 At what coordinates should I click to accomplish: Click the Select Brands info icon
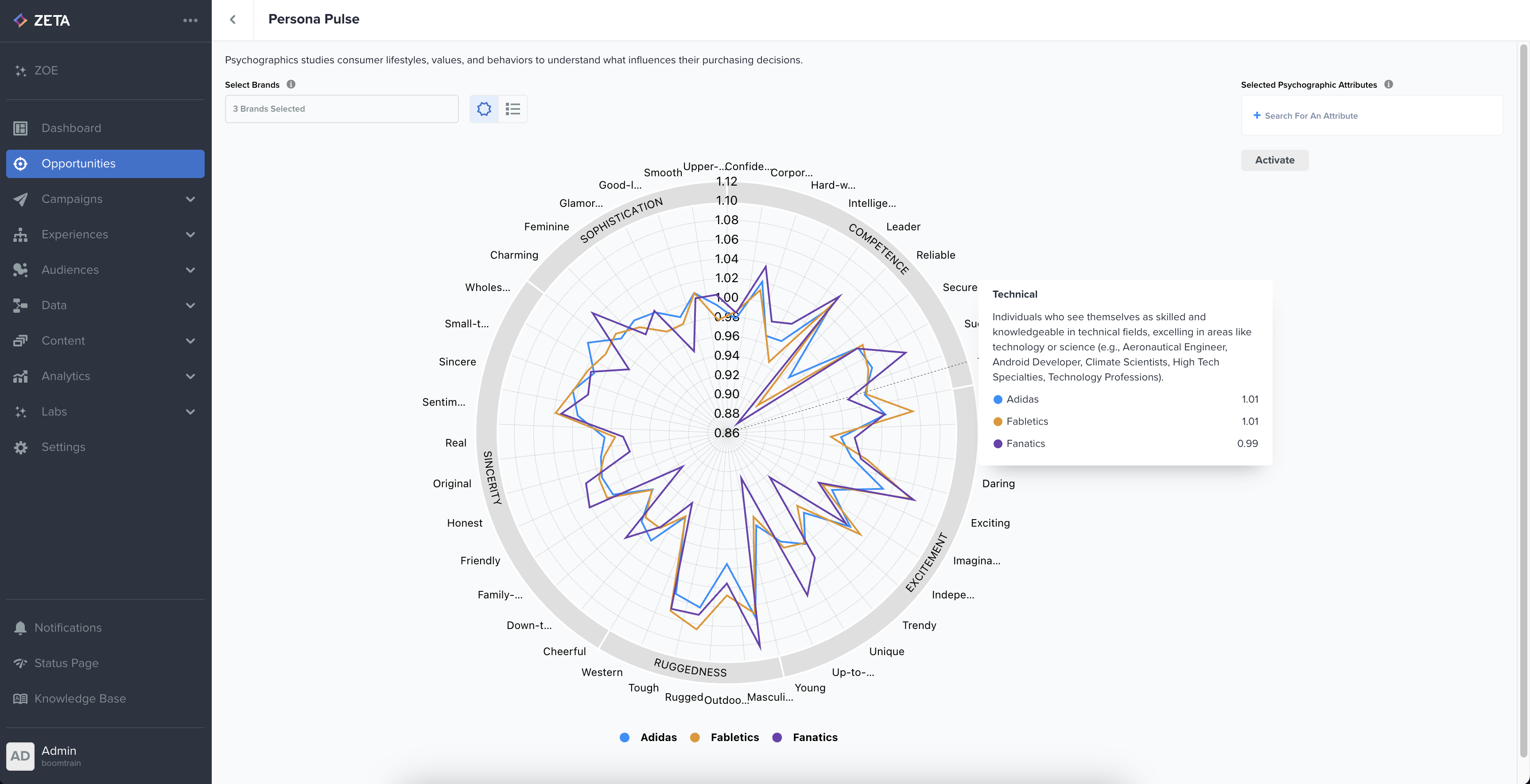click(x=291, y=84)
